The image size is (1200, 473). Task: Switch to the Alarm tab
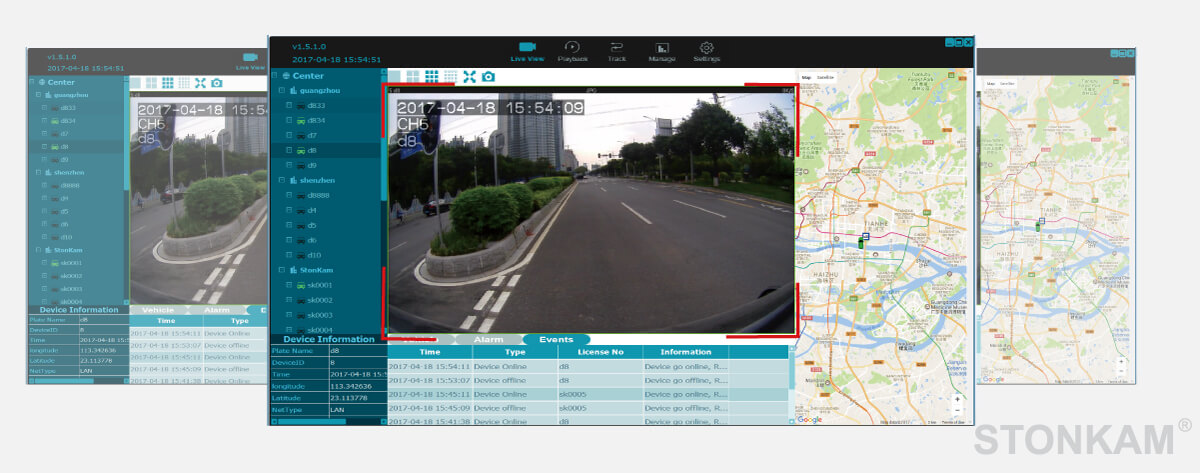click(488, 340)
